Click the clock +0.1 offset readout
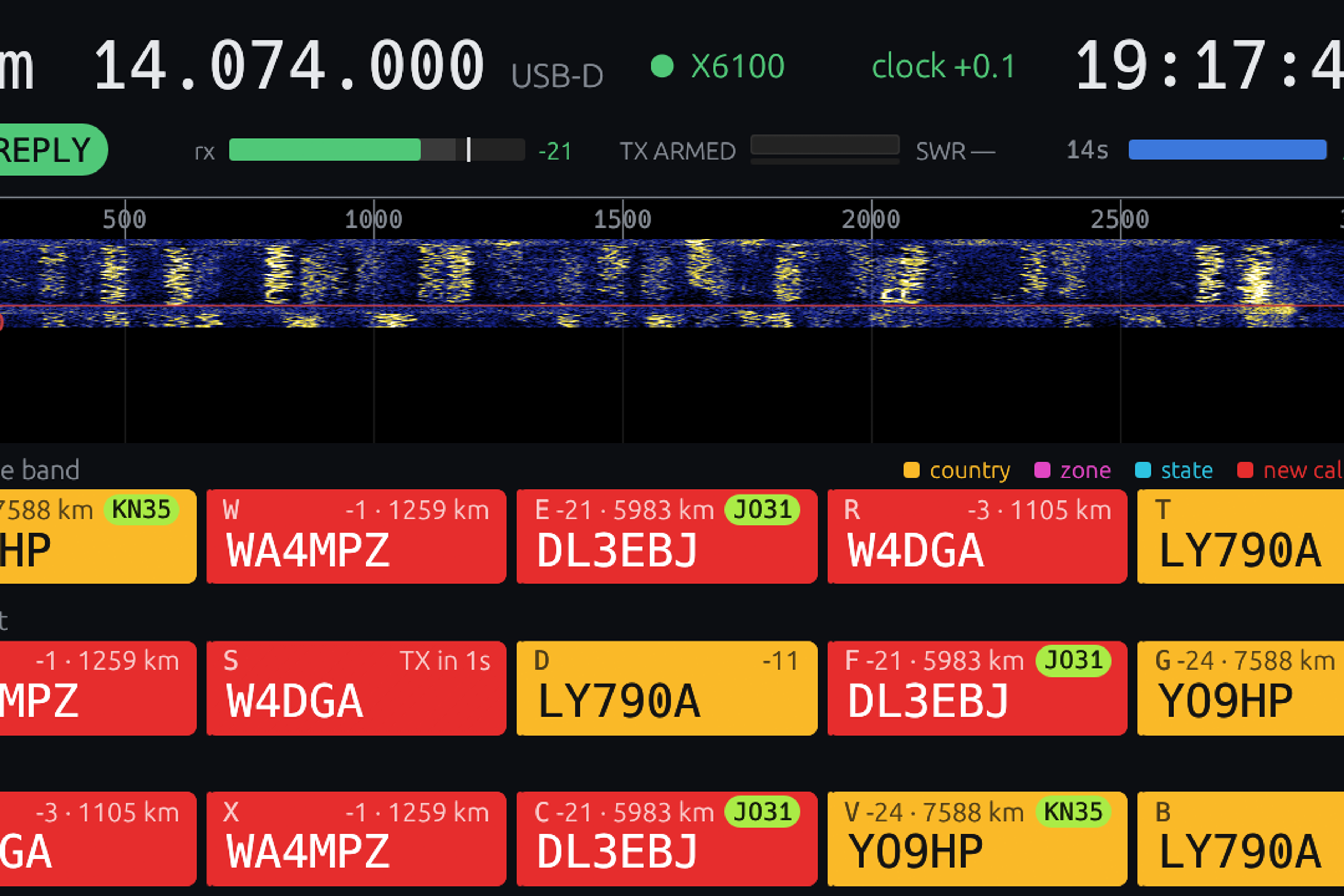 (944, 66)
